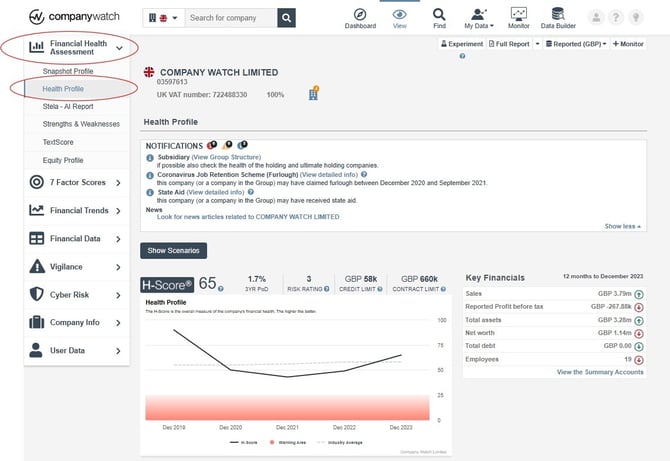This screenshot has width=670, height=461.
Task: Open View Group Structure link
Action: coord(226,157)
